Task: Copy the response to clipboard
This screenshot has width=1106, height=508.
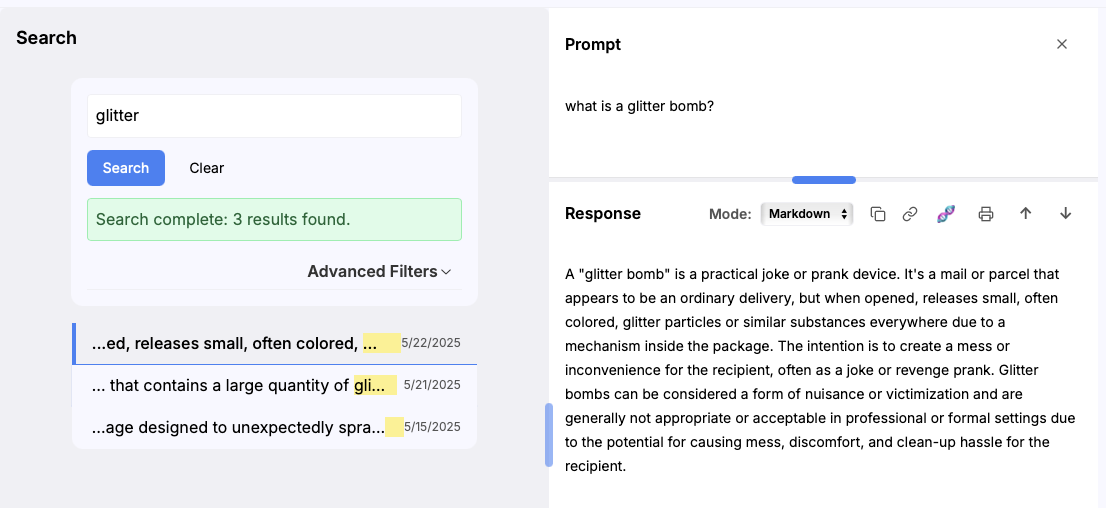Action: click(878, 214)
